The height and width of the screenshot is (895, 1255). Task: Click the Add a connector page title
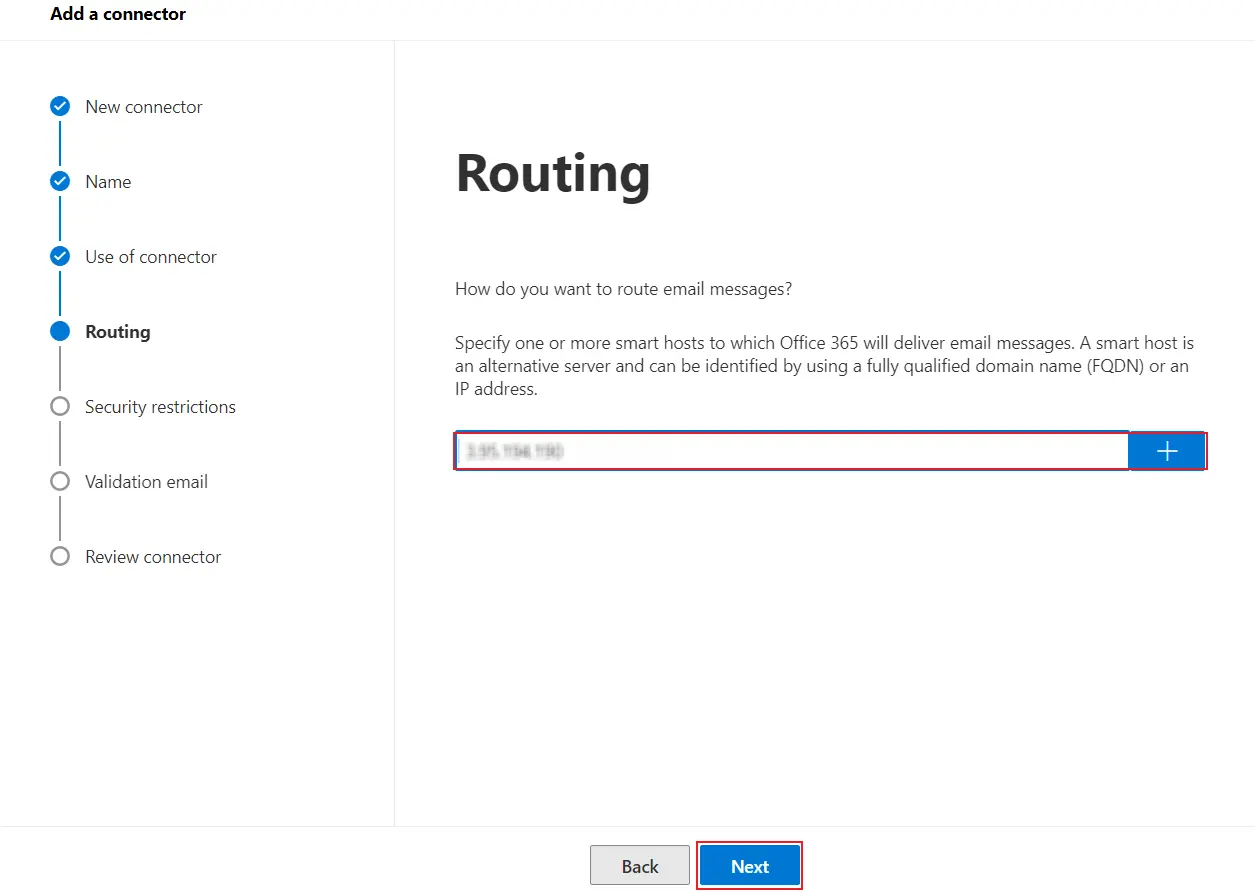(x=117, y=14)
